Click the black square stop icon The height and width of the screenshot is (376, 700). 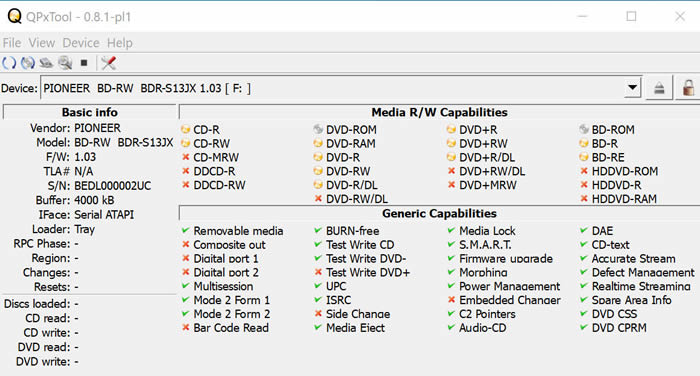click(x=84, y=63)
